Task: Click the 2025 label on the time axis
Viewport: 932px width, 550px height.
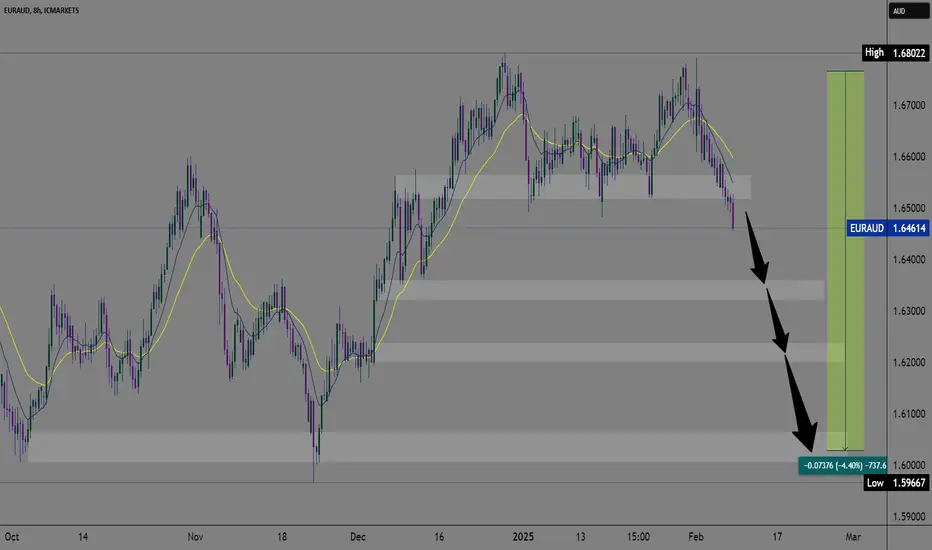Action: [x=523, y=537]
